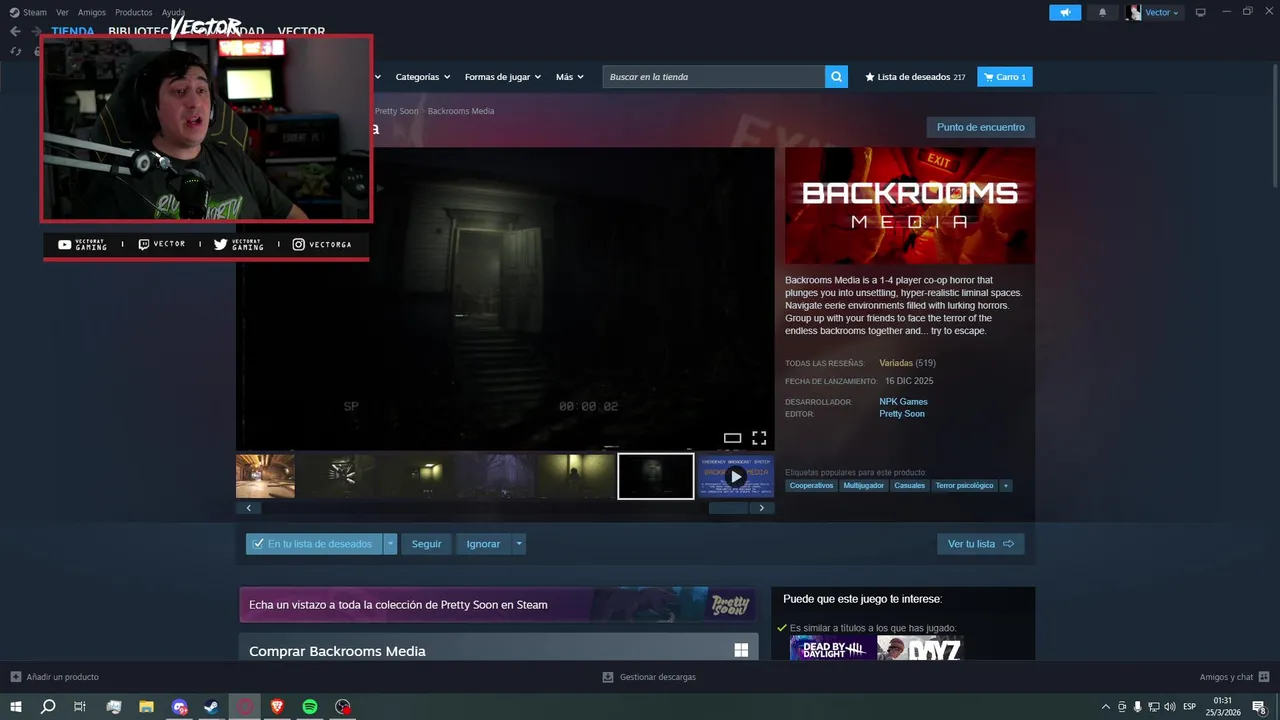
Task: Follow the Backrooms Media breadcrumb link
Action: click(x=461, y=111)
